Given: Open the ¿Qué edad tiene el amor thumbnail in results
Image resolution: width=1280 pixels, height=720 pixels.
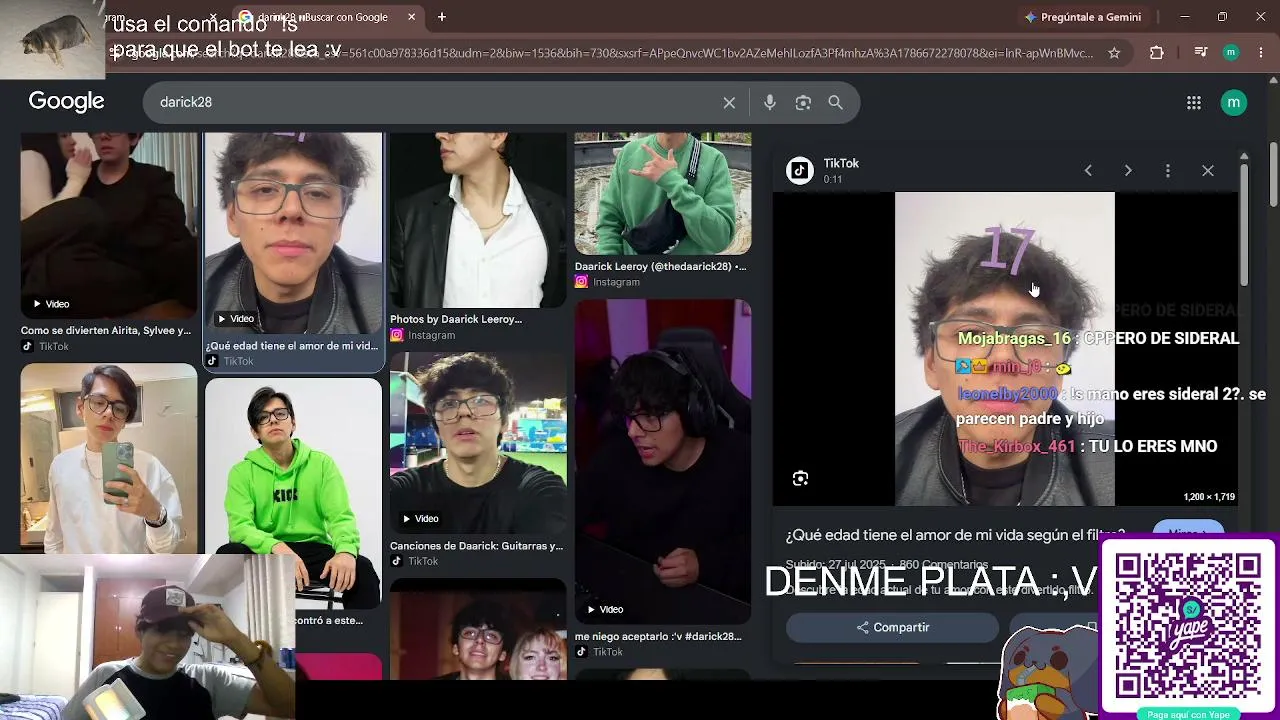Looking at the screenshot, I should (293, 233).
